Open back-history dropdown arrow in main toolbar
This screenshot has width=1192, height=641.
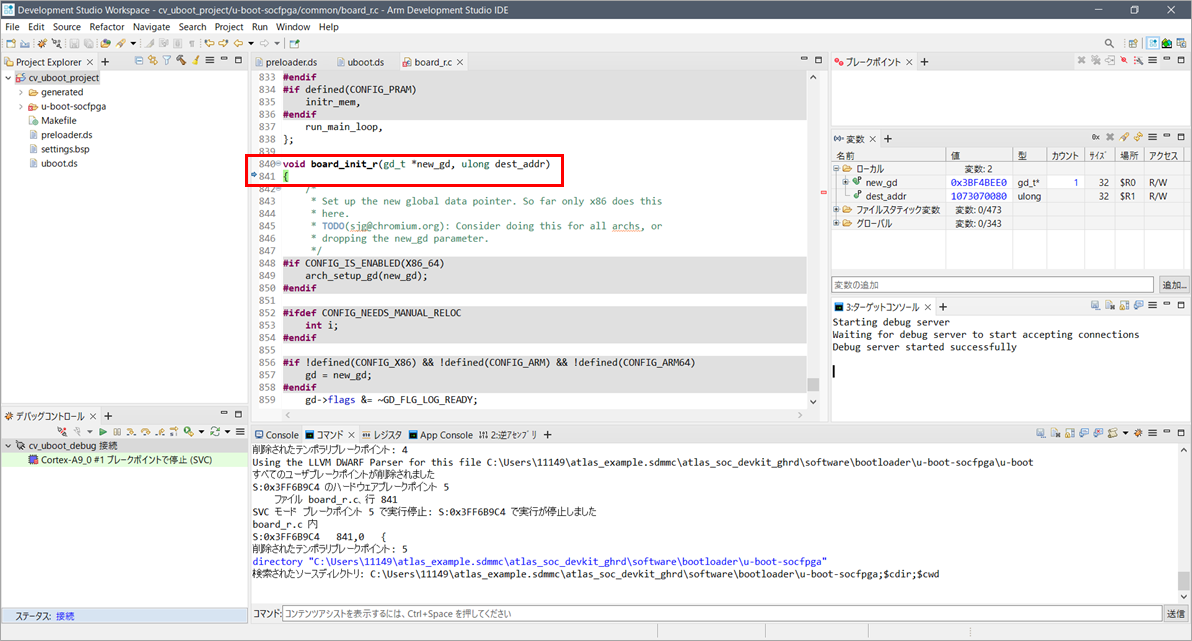(x=251, y=43)
